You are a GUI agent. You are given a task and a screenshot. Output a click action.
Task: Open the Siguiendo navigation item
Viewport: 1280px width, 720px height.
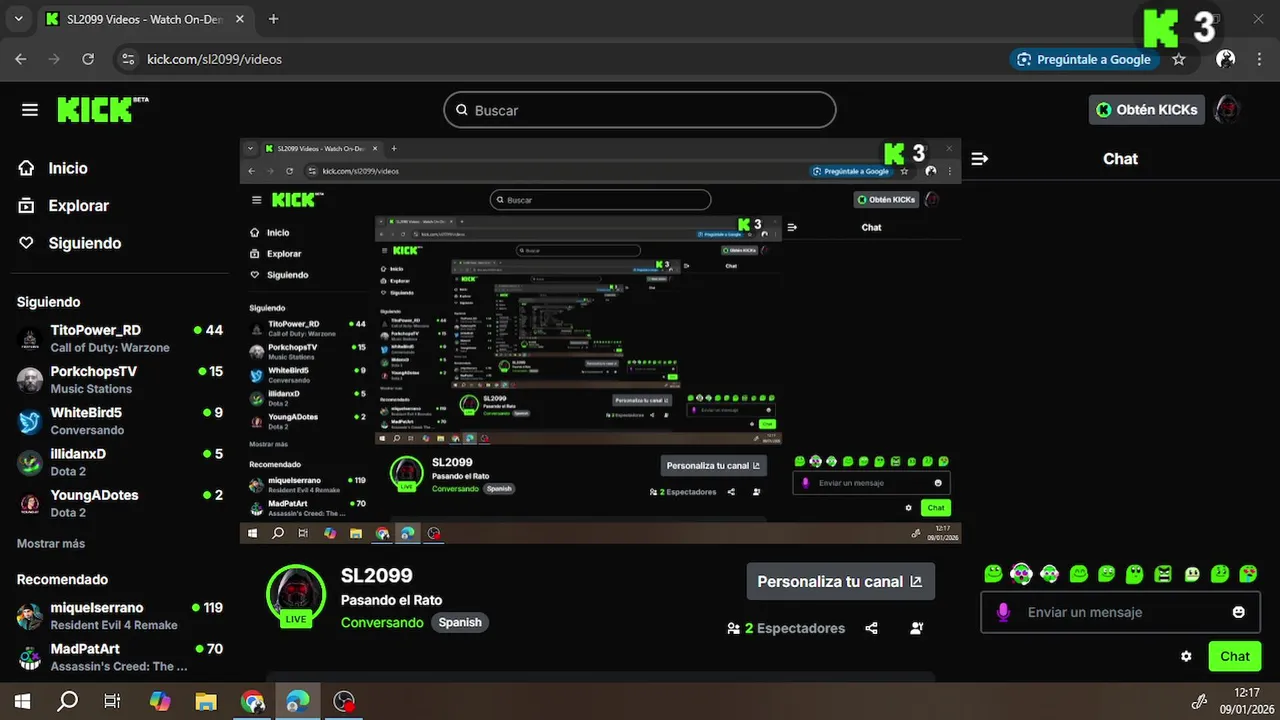pos(85,243)
